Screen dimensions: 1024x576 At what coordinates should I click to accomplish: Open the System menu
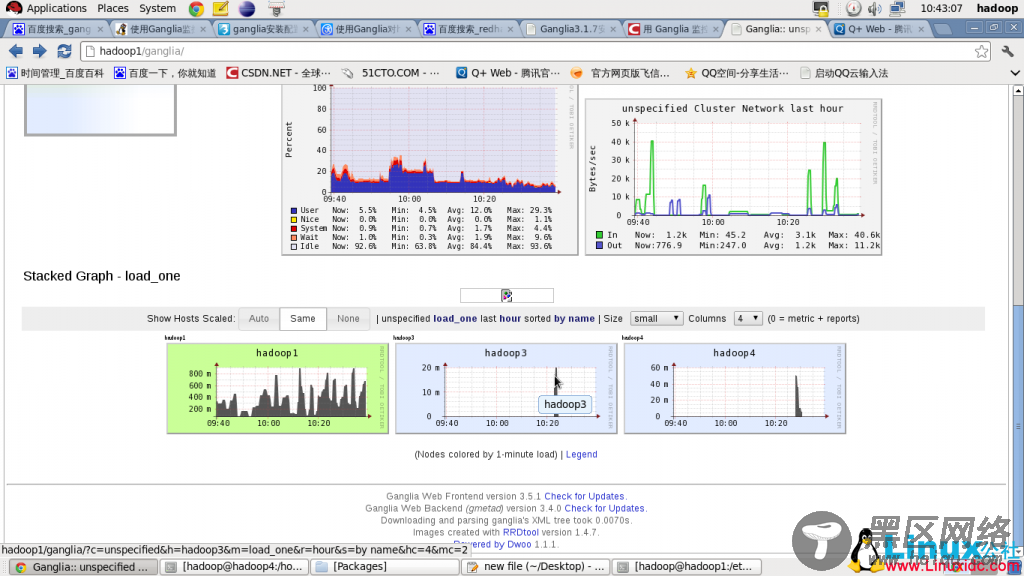tap(157, 8)
